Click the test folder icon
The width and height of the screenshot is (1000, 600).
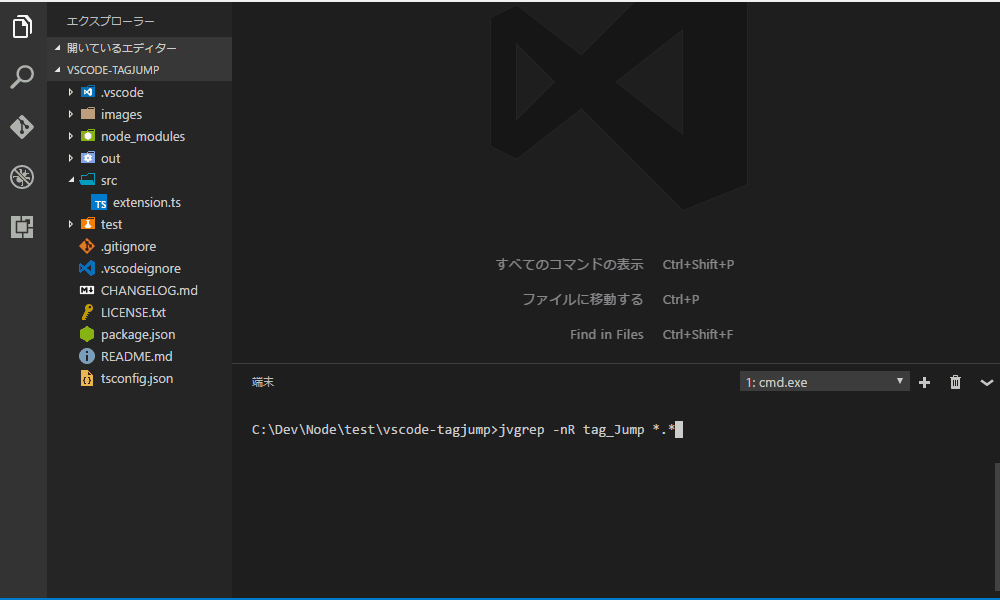(88, 224)
